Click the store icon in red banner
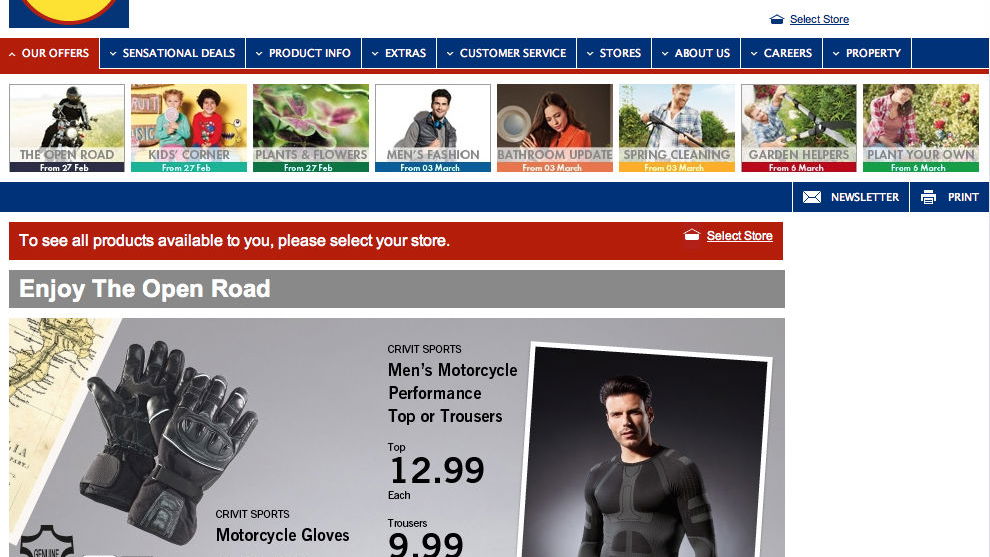The width and height of the screenshot is (990, 557). point(692,235)
